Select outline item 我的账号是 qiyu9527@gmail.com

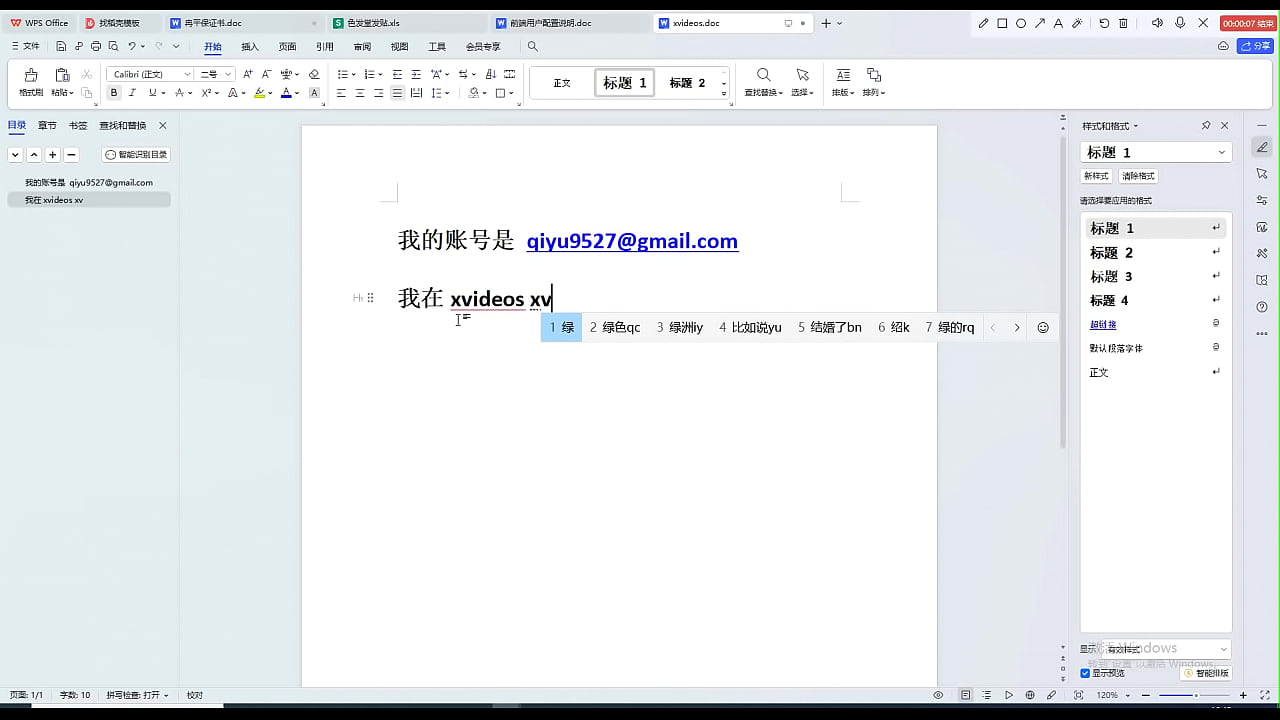[x=89, y=182]
